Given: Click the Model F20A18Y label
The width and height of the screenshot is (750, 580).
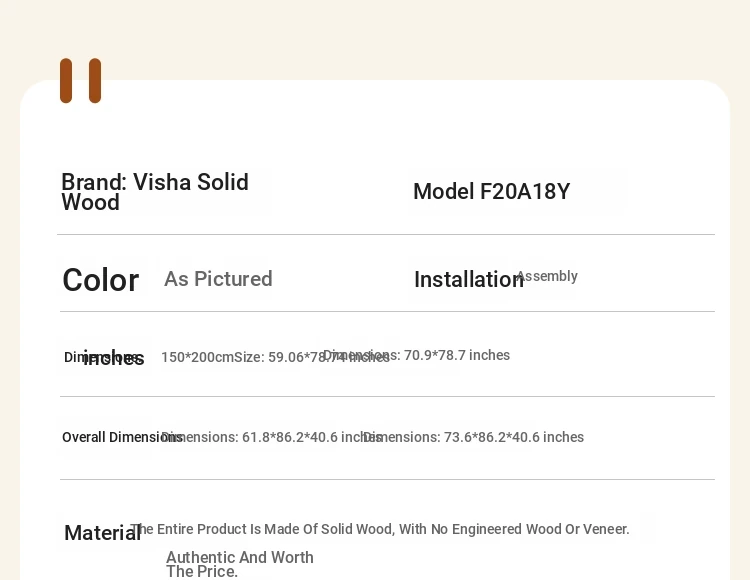Looking at the screenshot, I should 492,191.
